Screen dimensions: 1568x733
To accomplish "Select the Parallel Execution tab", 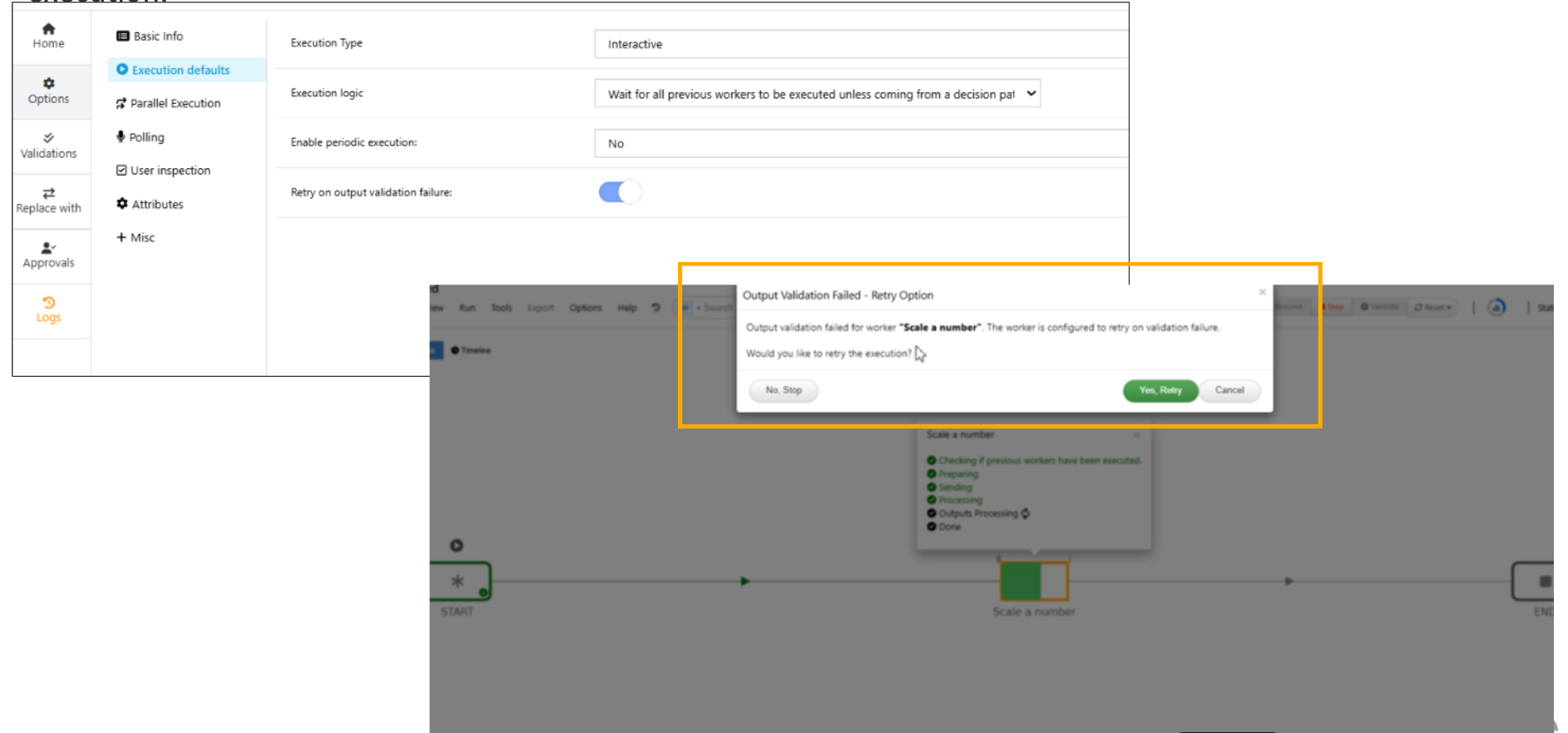I will point(175,103).
